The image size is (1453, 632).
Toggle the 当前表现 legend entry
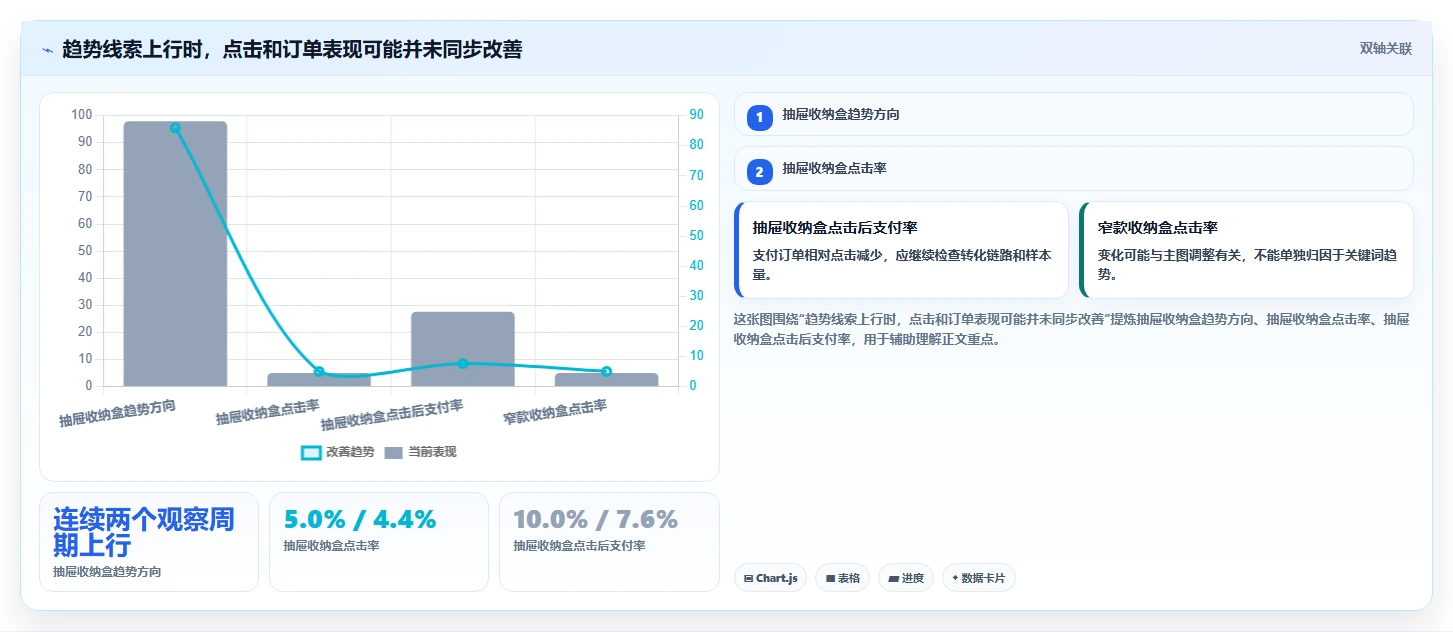point(421,452)
